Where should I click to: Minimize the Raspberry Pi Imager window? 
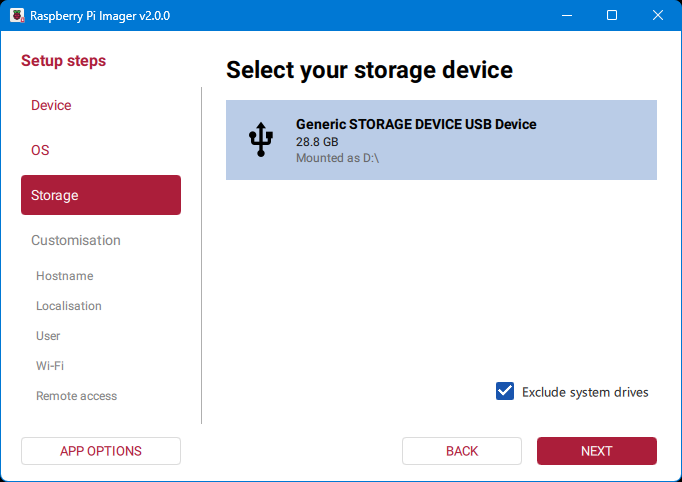(567, 16)
